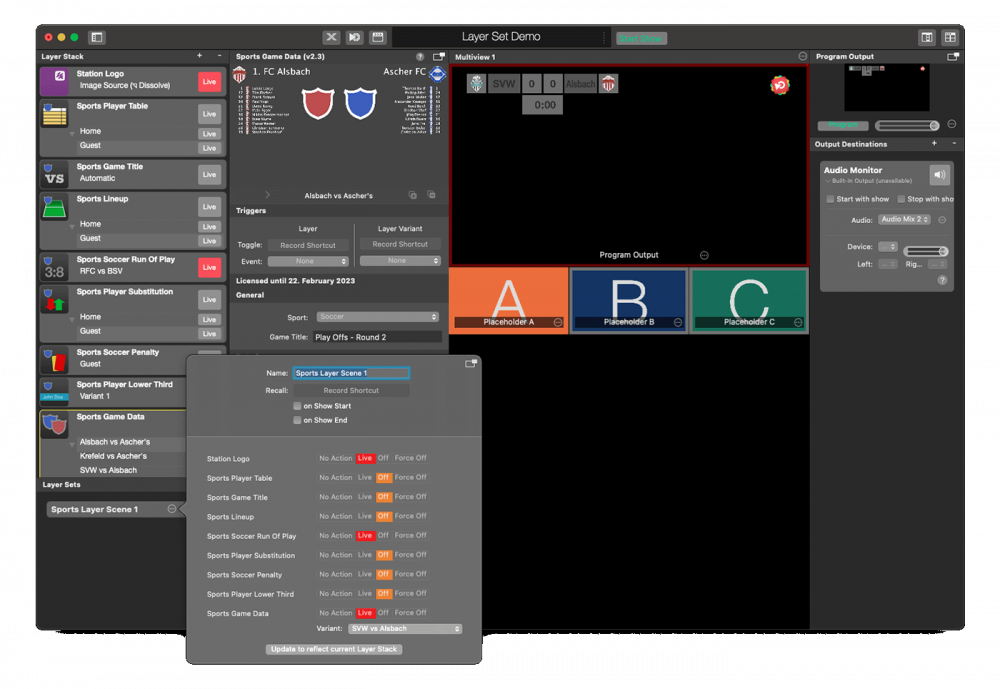Set Sports Player Table to Live
The height and width of the screenshot is (689, 1000).
pos(365,477)
